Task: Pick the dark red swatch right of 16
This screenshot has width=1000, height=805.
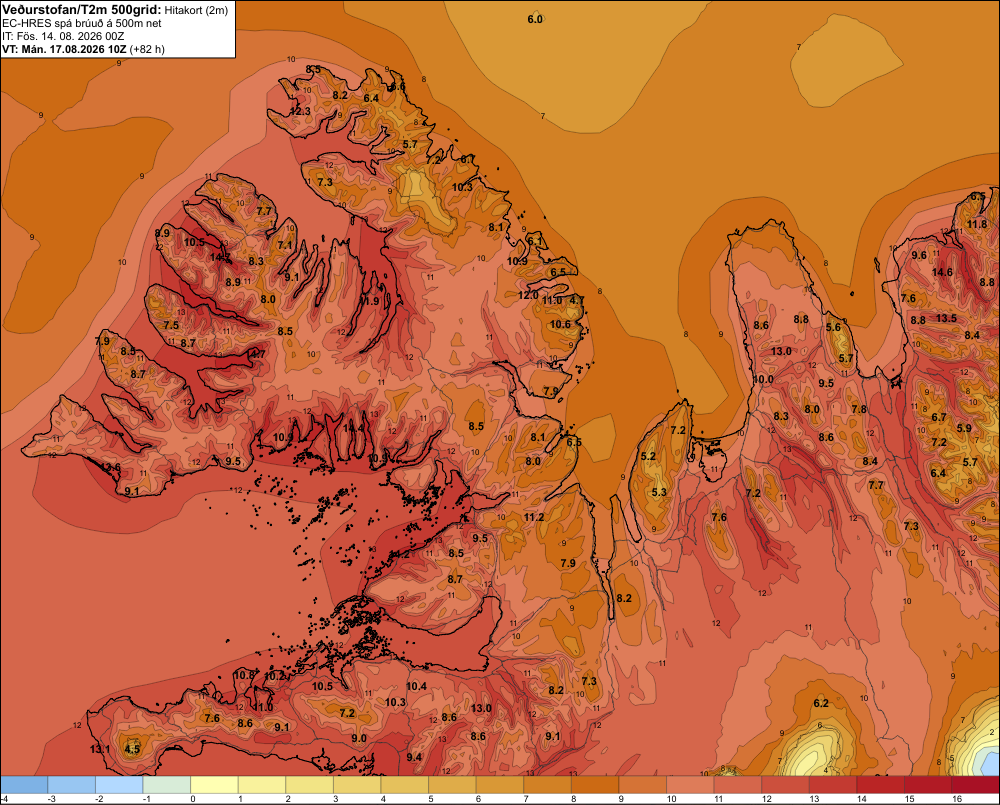Action: click(976, 785)
